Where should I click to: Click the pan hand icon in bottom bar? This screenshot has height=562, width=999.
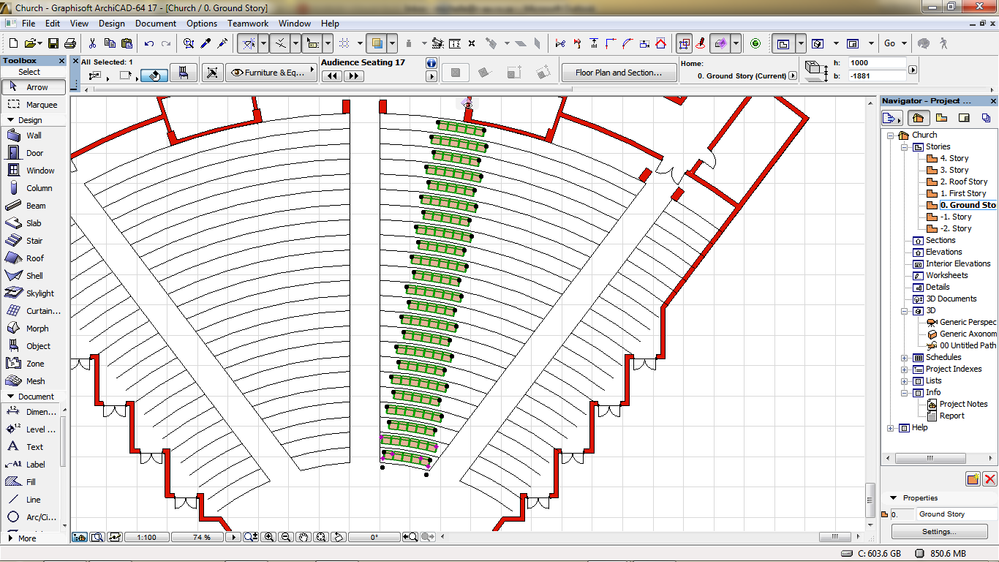click(304, 537)
